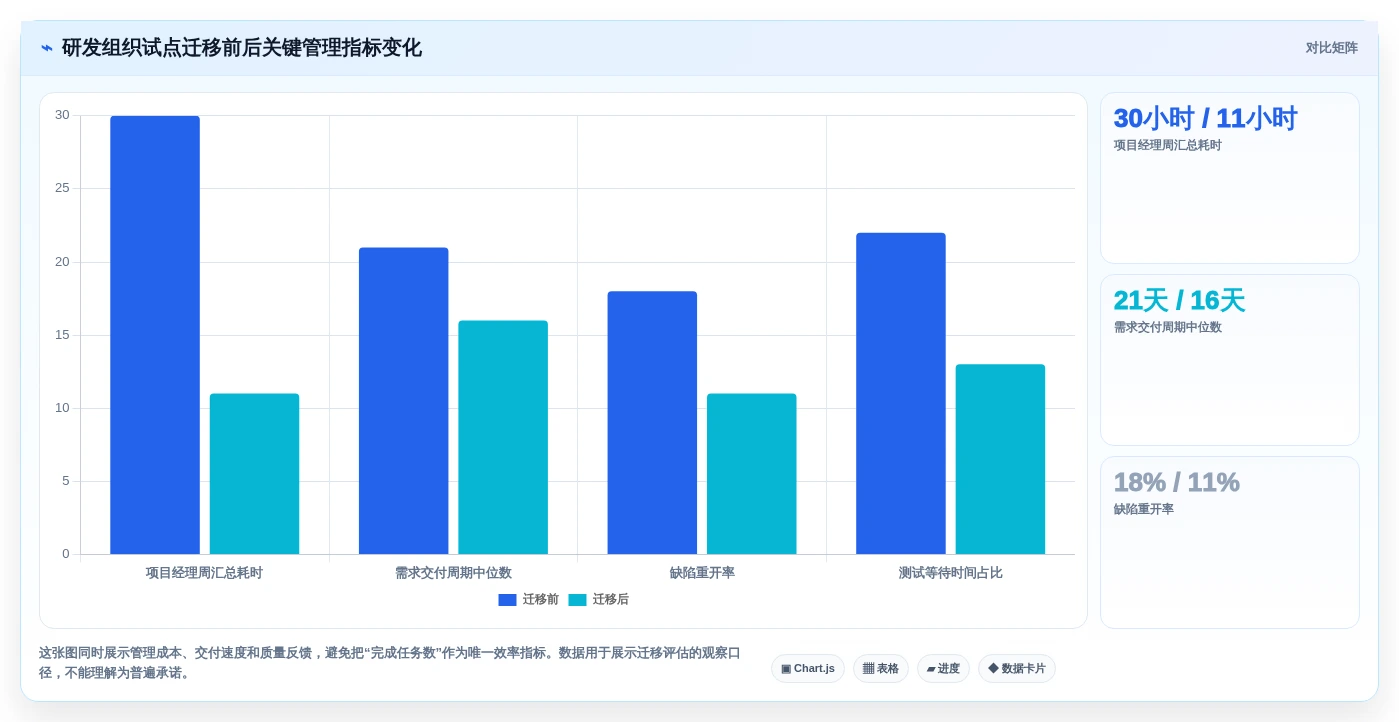This screenshot has height=722, width=1399.
Task: Click the 18% / 11% card value
Action: [x=1176, y=483]
